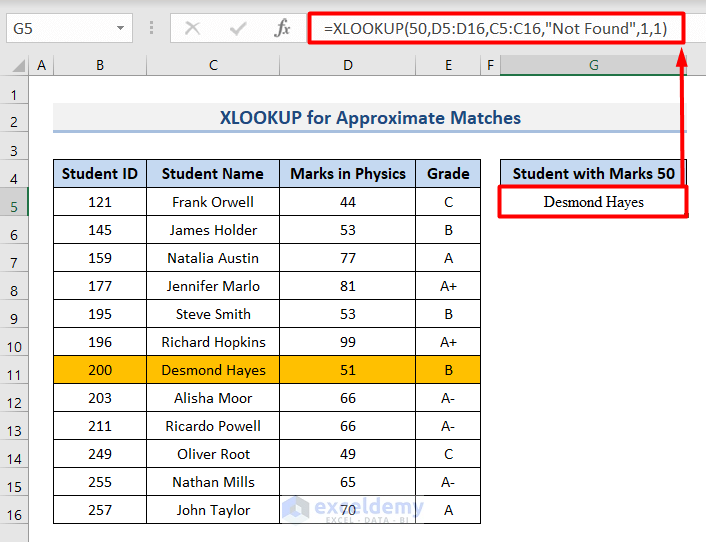Select column B header

coord(100,66)
